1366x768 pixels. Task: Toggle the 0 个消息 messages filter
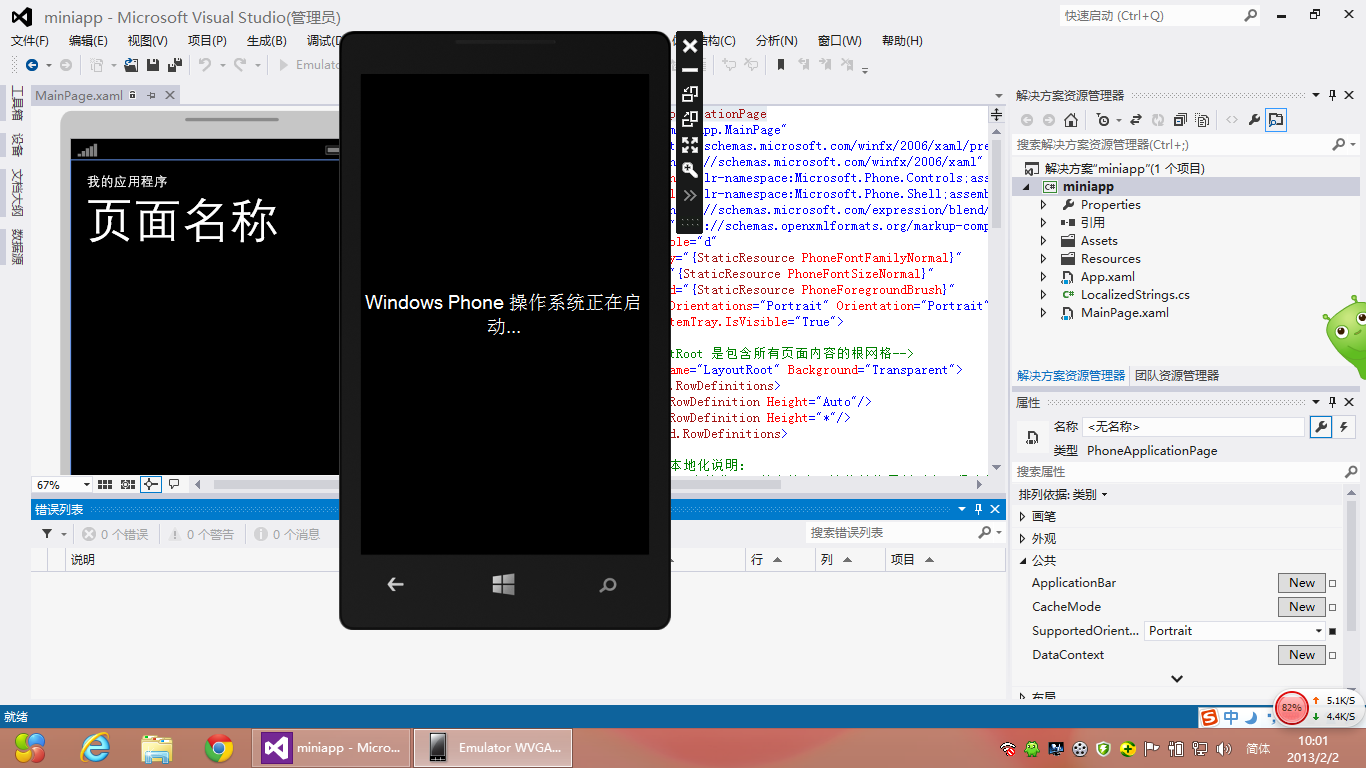click(x=287, y=535)
